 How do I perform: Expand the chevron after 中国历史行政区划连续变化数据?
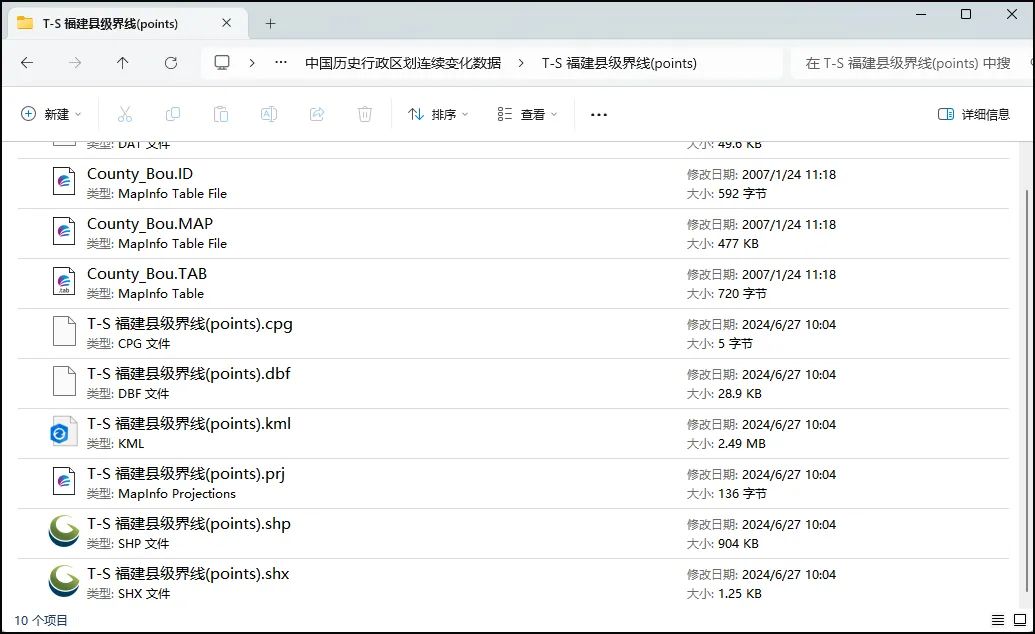click(521, 63)
